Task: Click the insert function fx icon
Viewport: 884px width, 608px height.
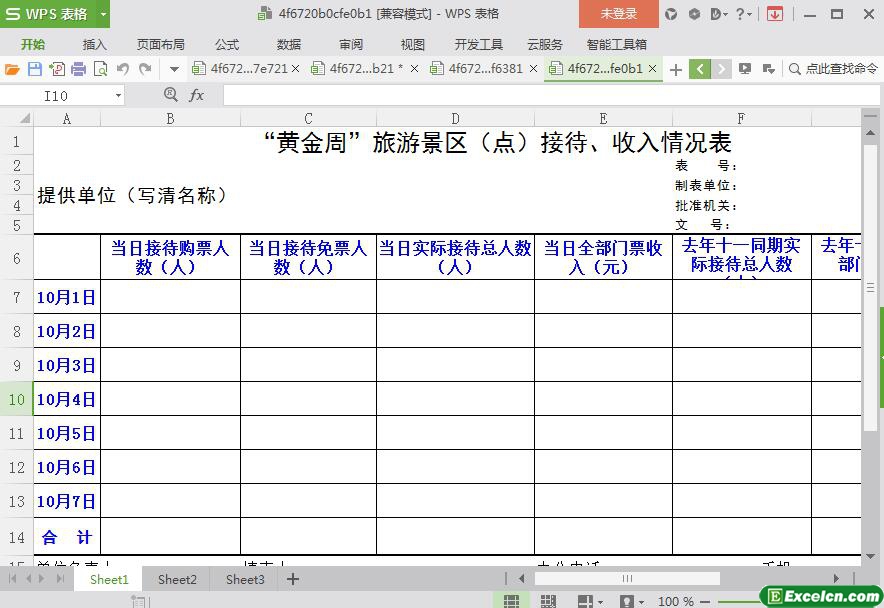Action: point(197,95)
